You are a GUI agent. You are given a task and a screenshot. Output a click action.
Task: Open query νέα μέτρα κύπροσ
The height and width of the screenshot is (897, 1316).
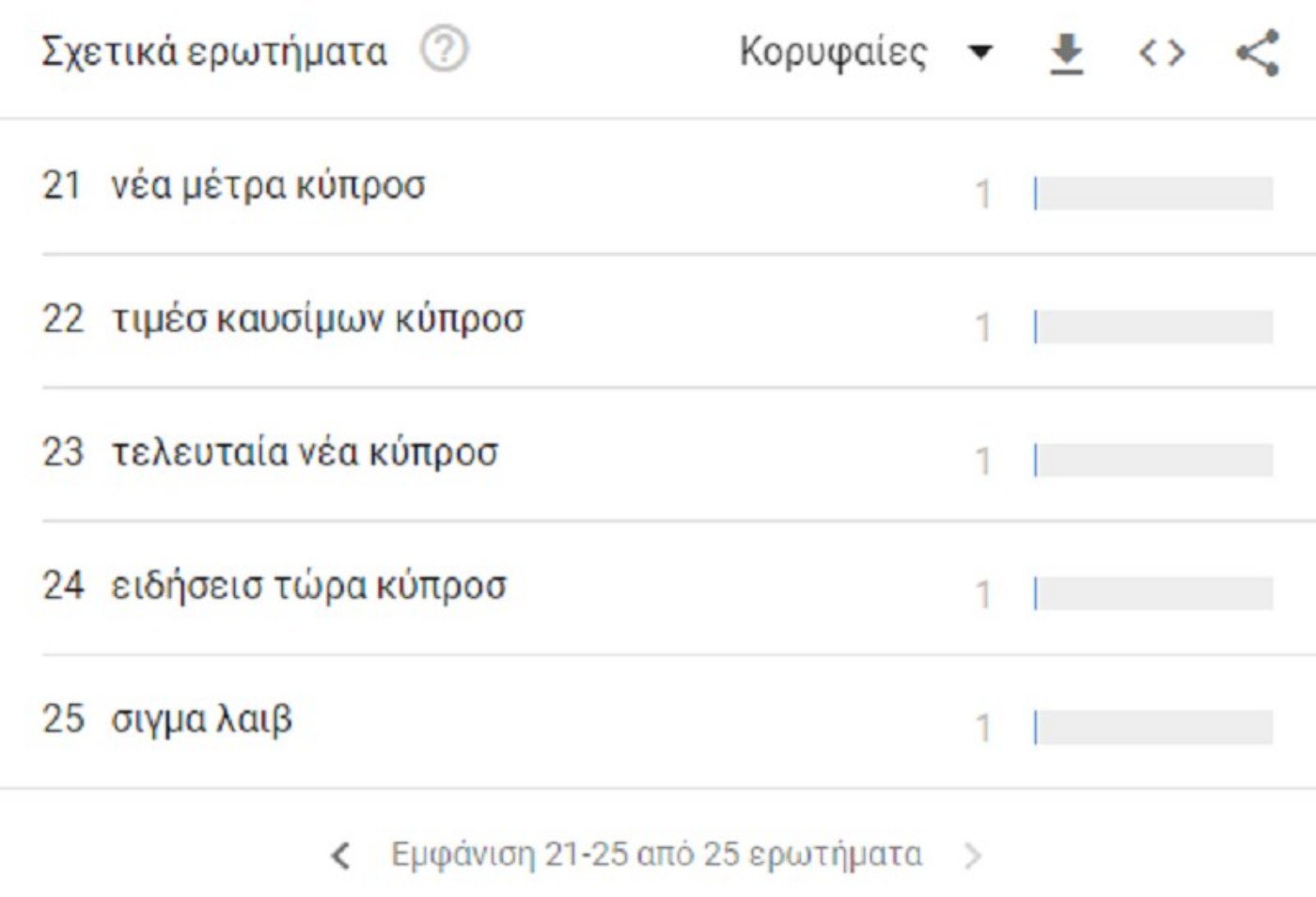(x=268, y=186)
